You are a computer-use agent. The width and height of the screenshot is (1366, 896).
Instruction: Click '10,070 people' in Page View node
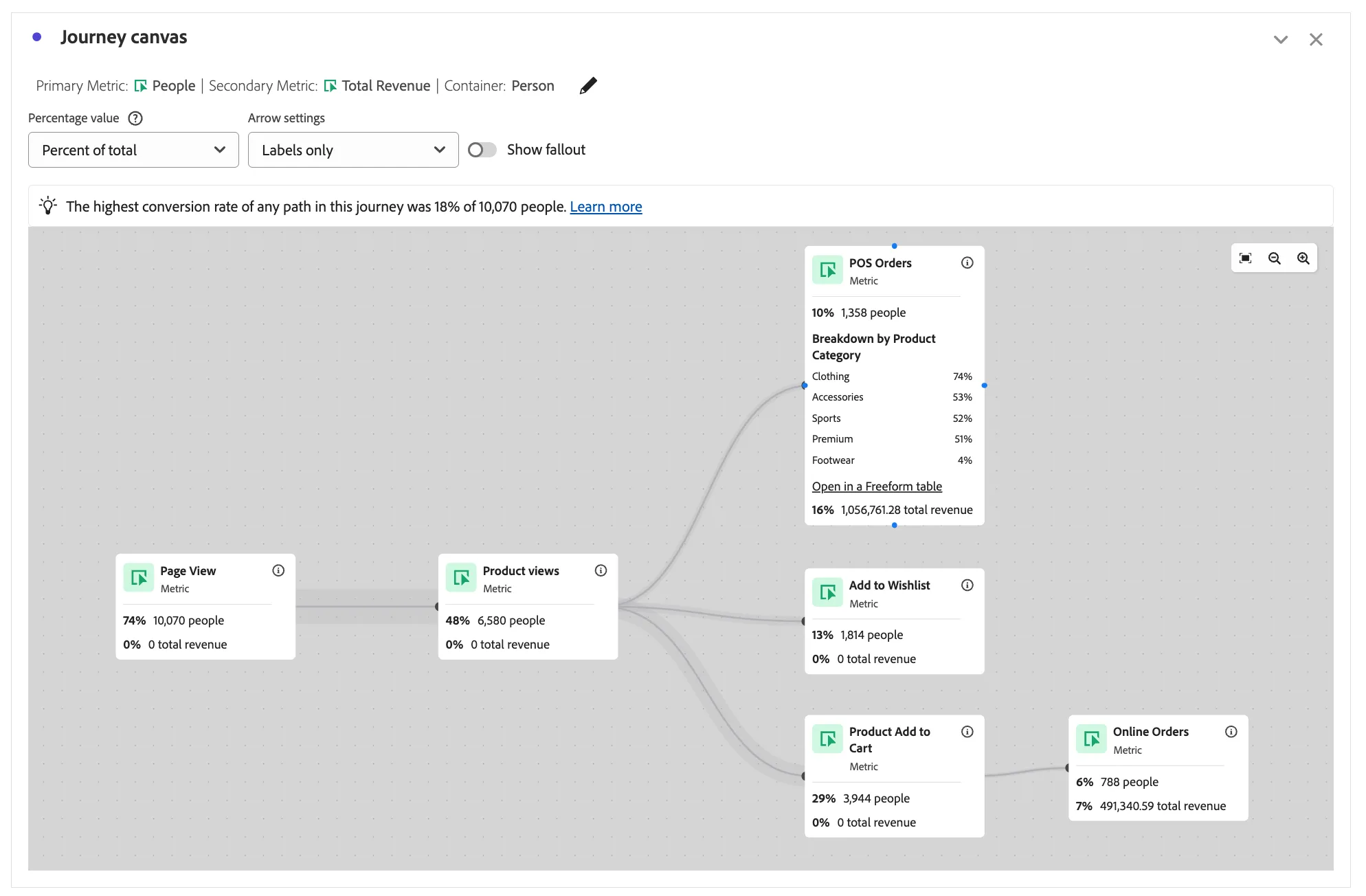pos(188,620)
